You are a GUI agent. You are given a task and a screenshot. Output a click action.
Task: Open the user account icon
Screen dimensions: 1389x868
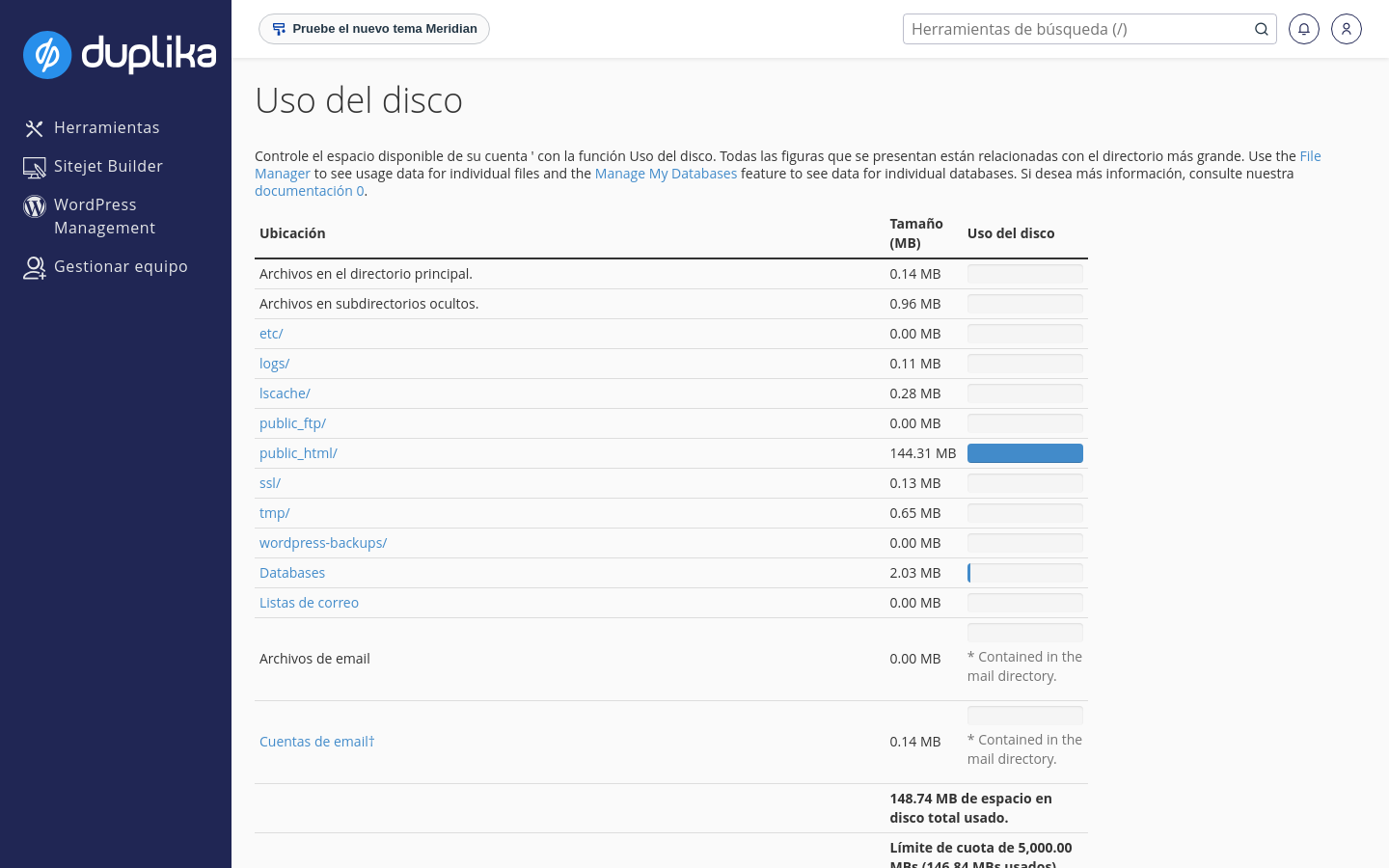[1347, 29]
